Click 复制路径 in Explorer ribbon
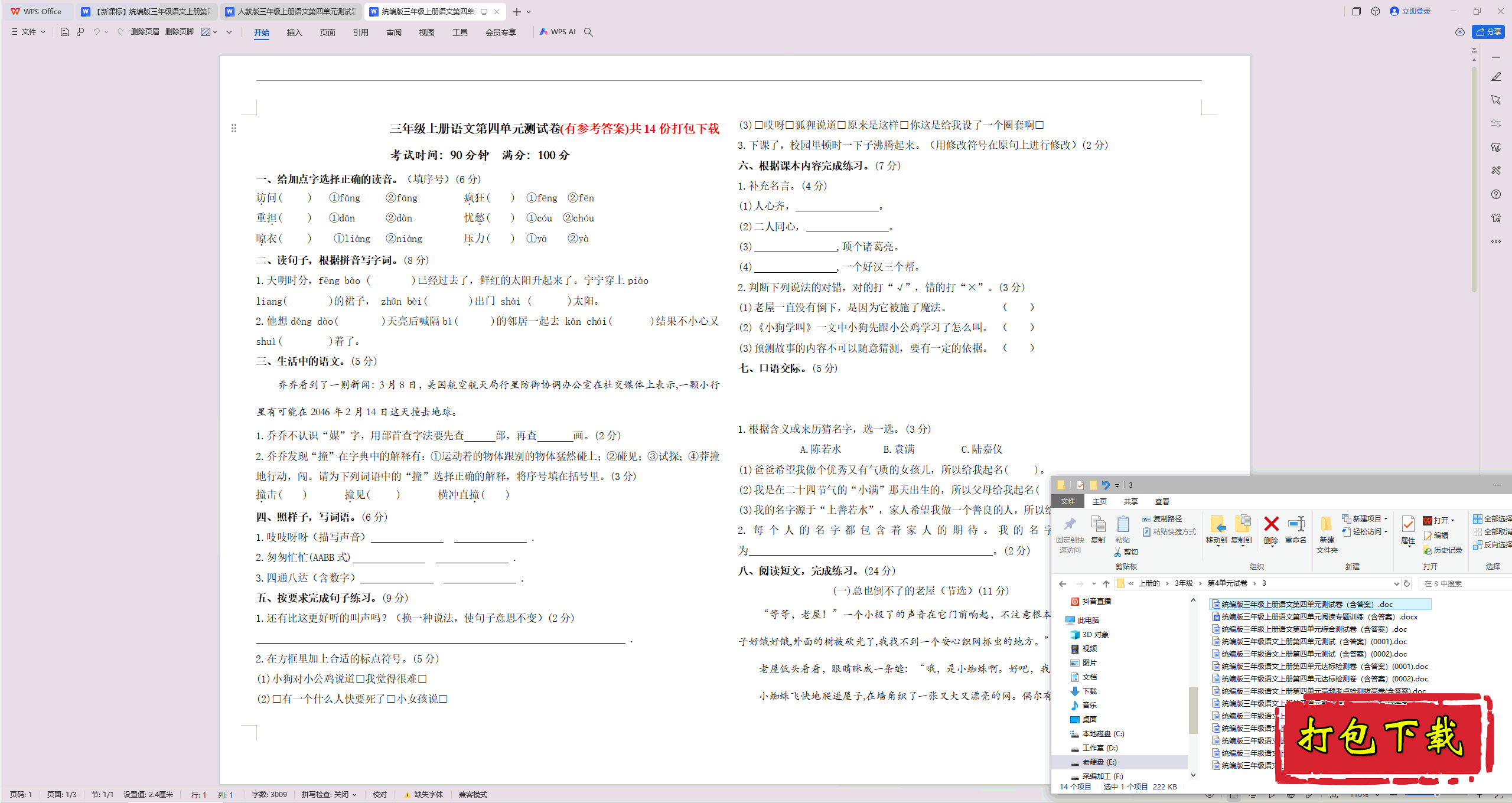1512x803 pixels. tap(1162, 519)
